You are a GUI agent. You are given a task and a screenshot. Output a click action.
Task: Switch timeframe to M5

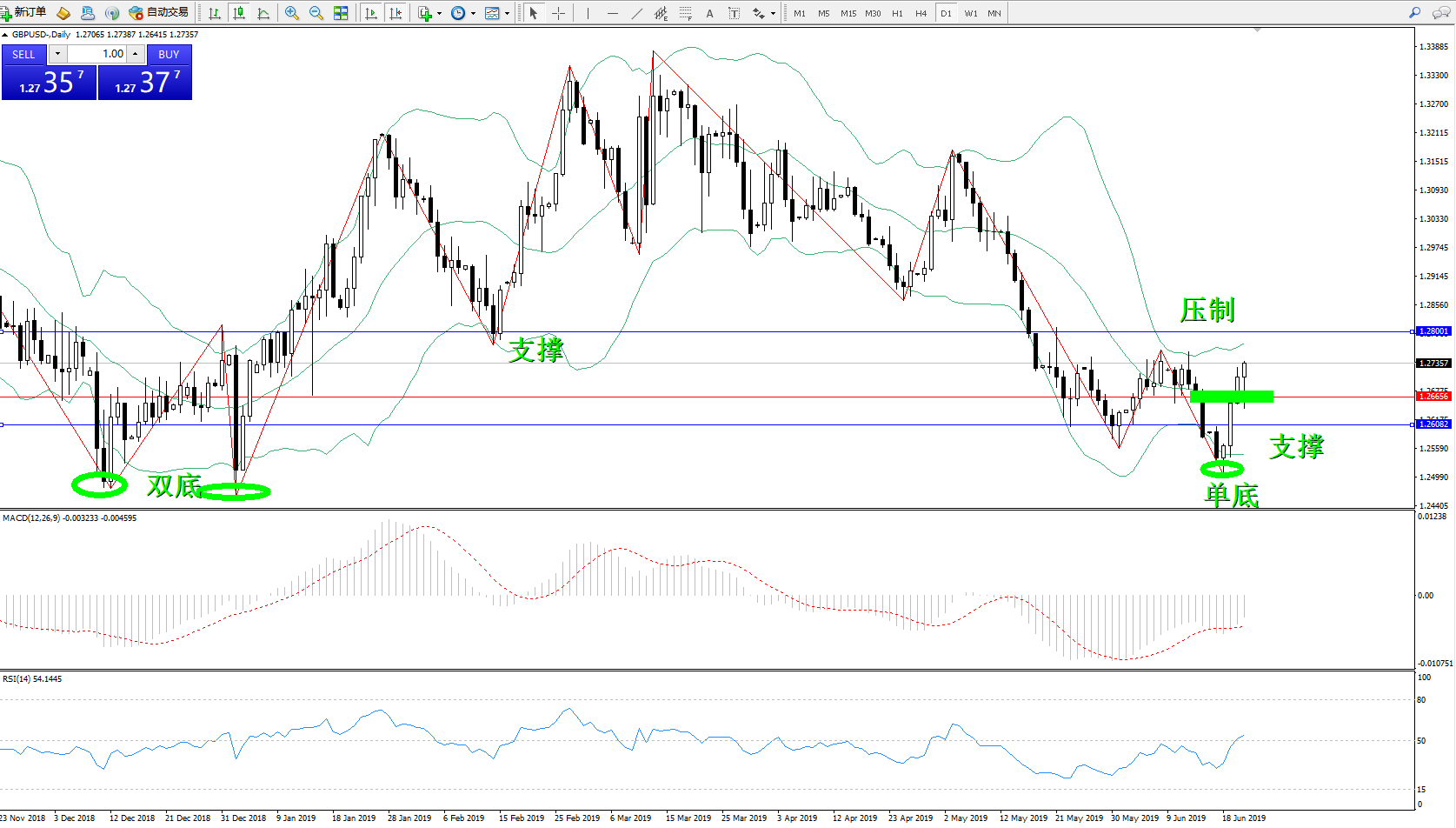click(824, 13)
